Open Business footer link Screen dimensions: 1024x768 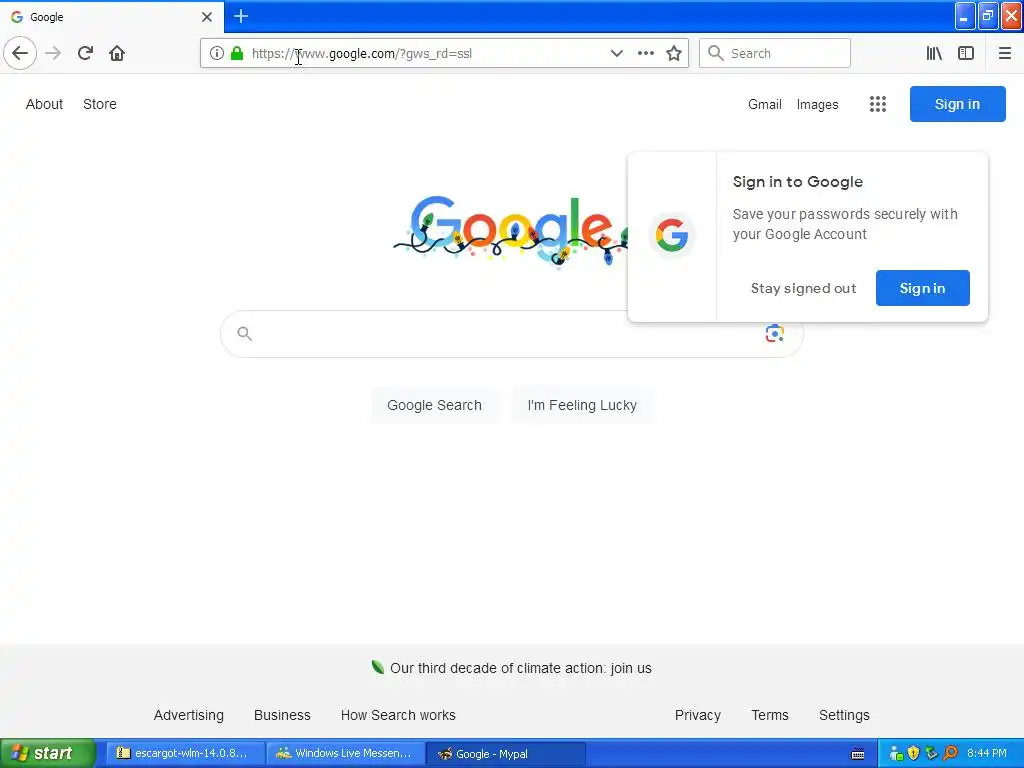point(282,715)
